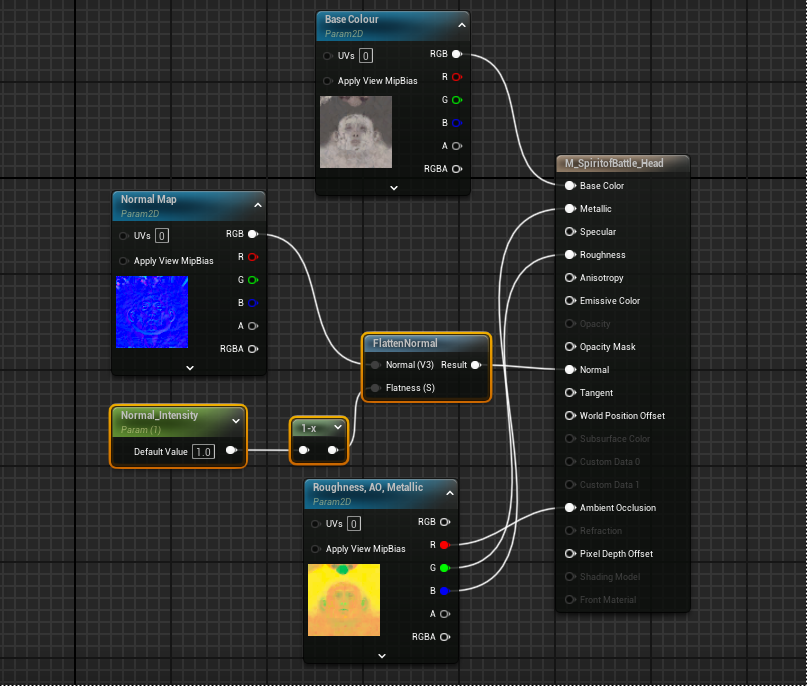807x686 pixels.
Task: Click Apply View MipBias pin on Base Colour
Action: coord(327,81)
